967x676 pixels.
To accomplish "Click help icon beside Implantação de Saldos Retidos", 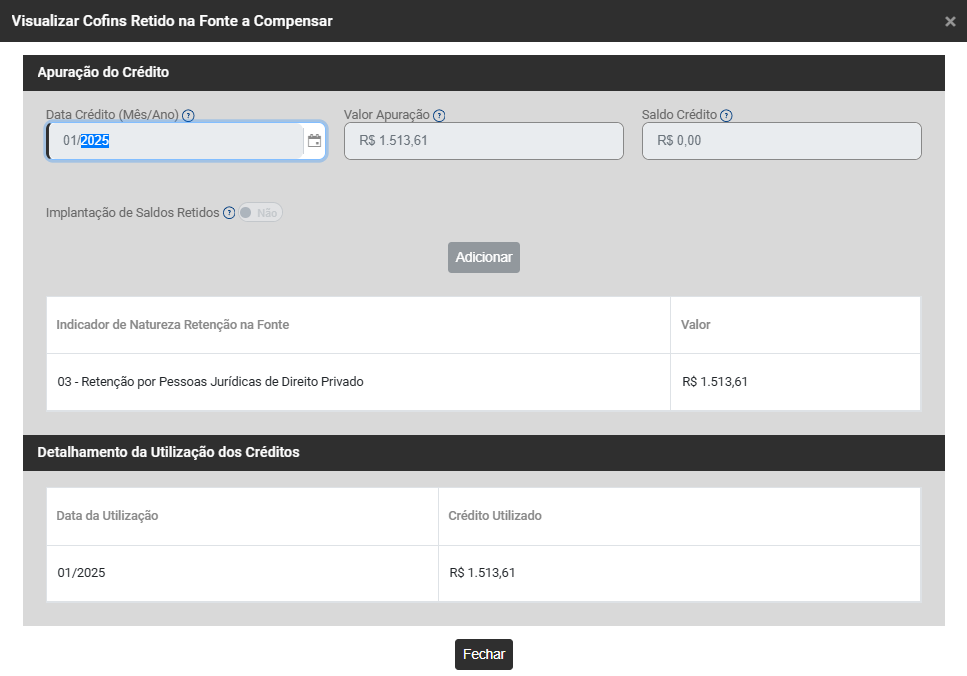I will 229,213.
